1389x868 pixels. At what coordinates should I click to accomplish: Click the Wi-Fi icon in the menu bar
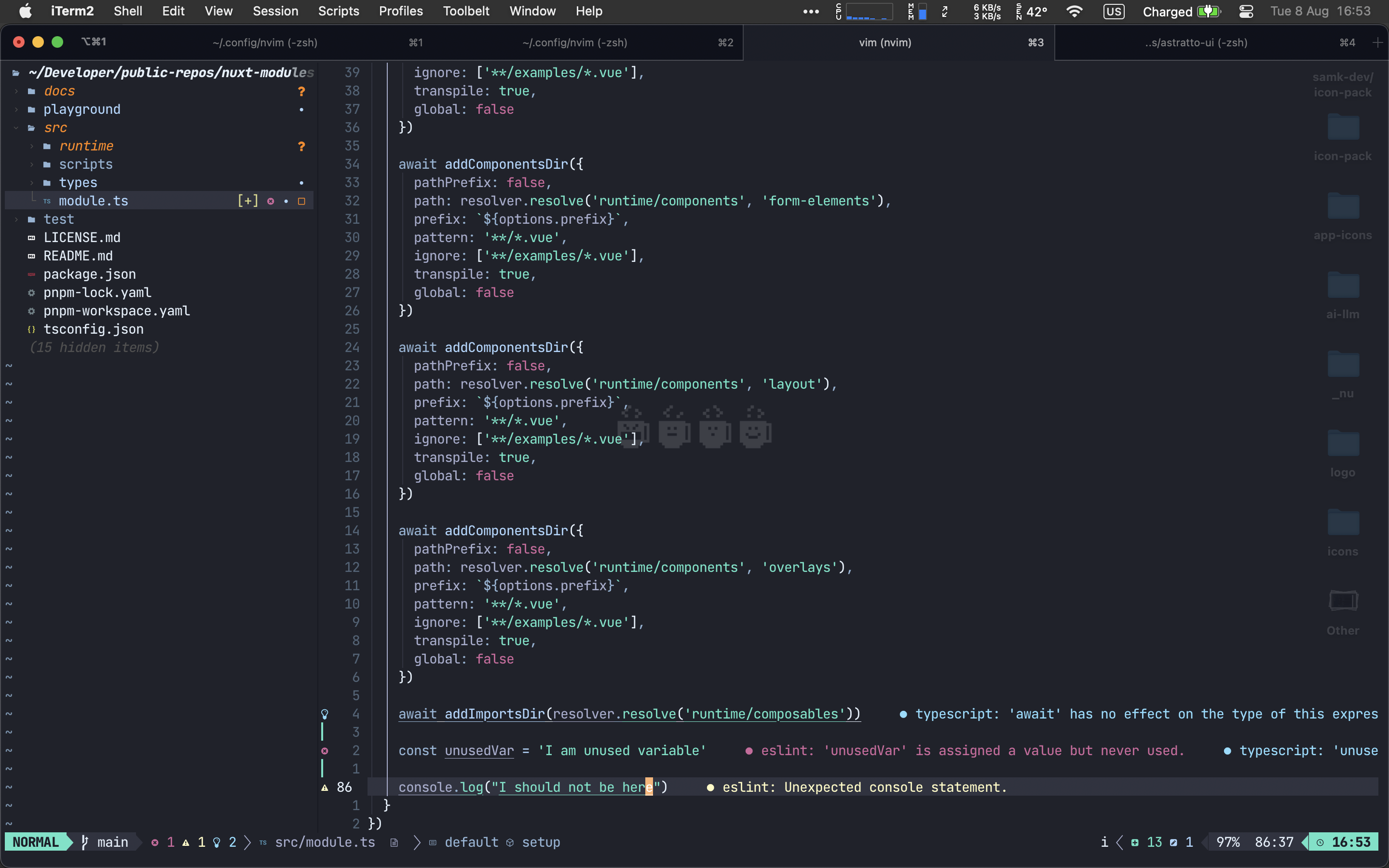pyautogui.click(x=1074, y=12)
